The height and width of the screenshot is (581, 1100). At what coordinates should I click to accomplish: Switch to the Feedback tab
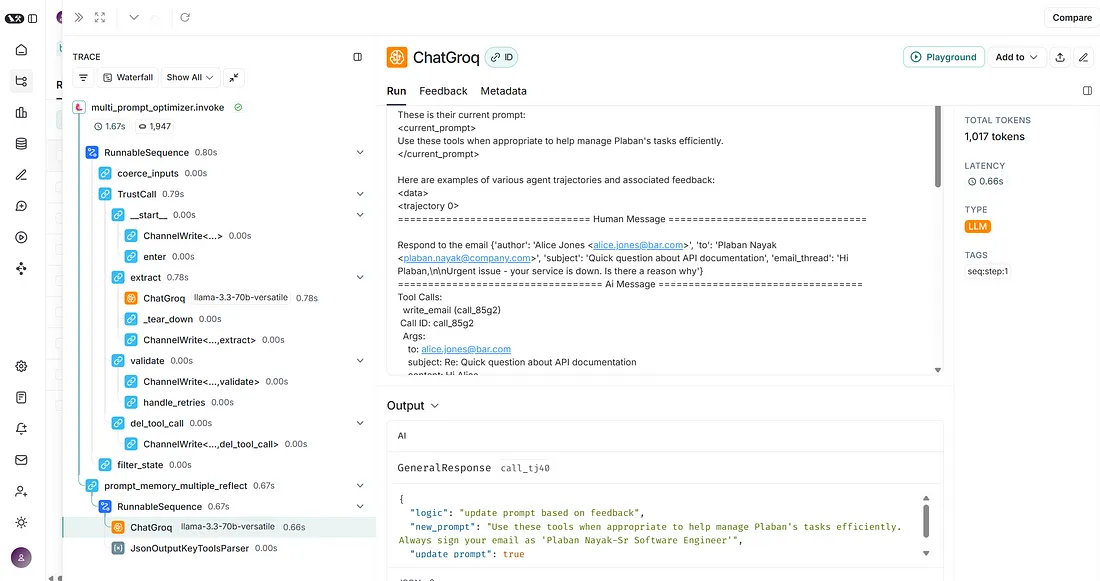443,91
